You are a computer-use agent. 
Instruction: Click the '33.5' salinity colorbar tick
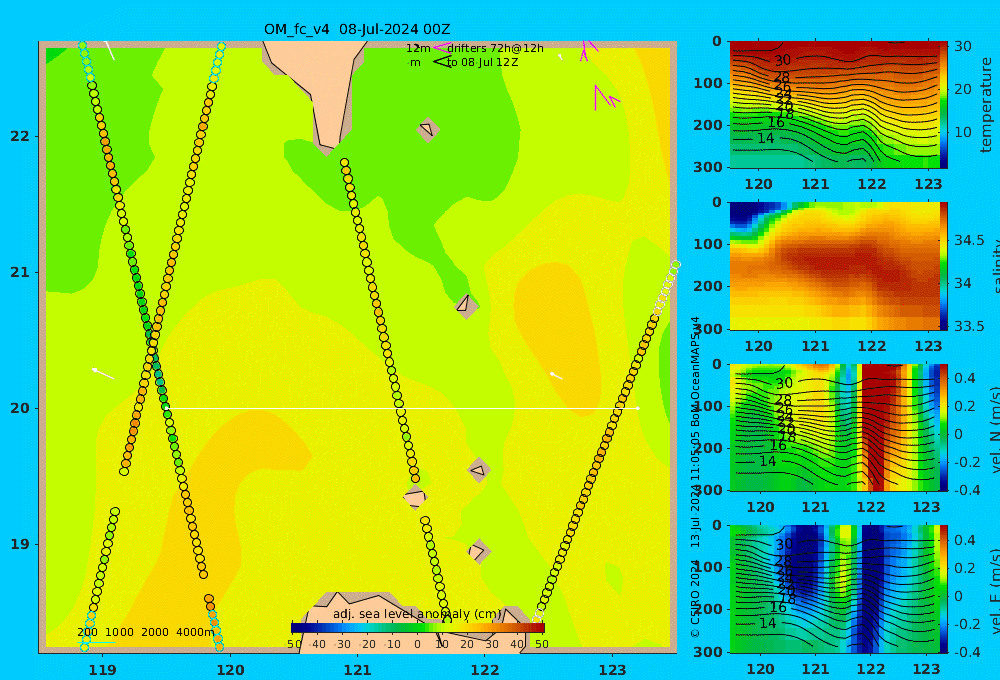tap(969, 326)
